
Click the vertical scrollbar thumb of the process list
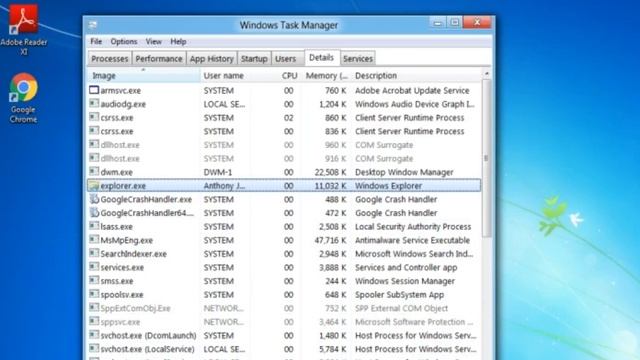coord(487,158)
